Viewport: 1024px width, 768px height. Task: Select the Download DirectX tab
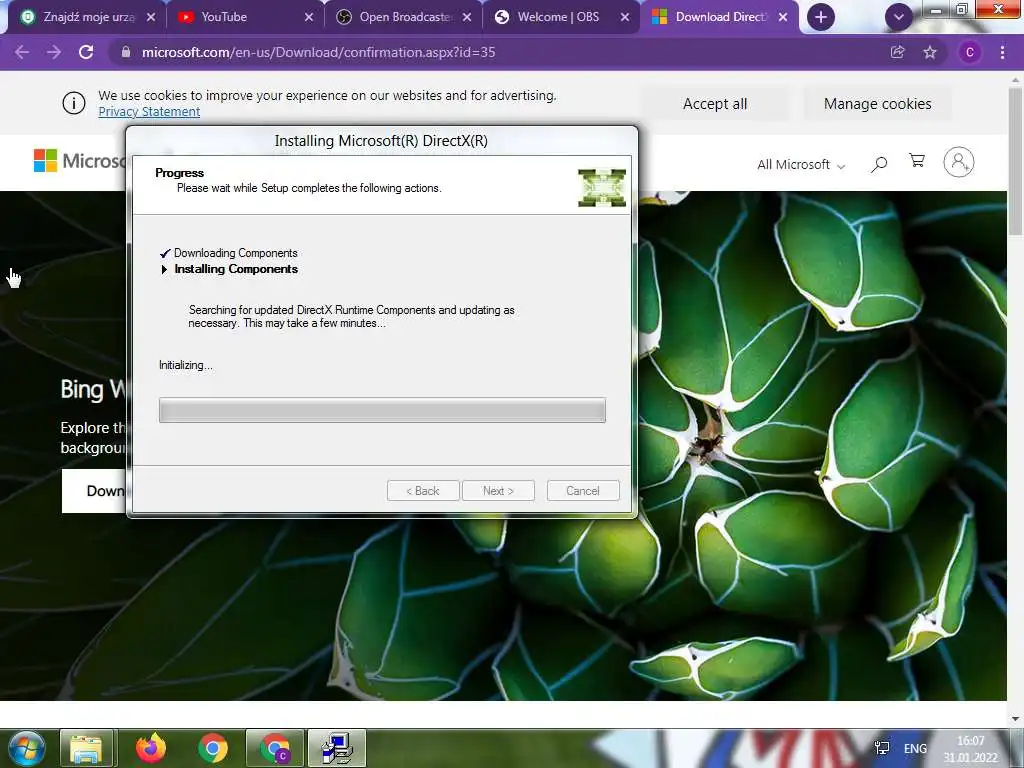(718, 17)
